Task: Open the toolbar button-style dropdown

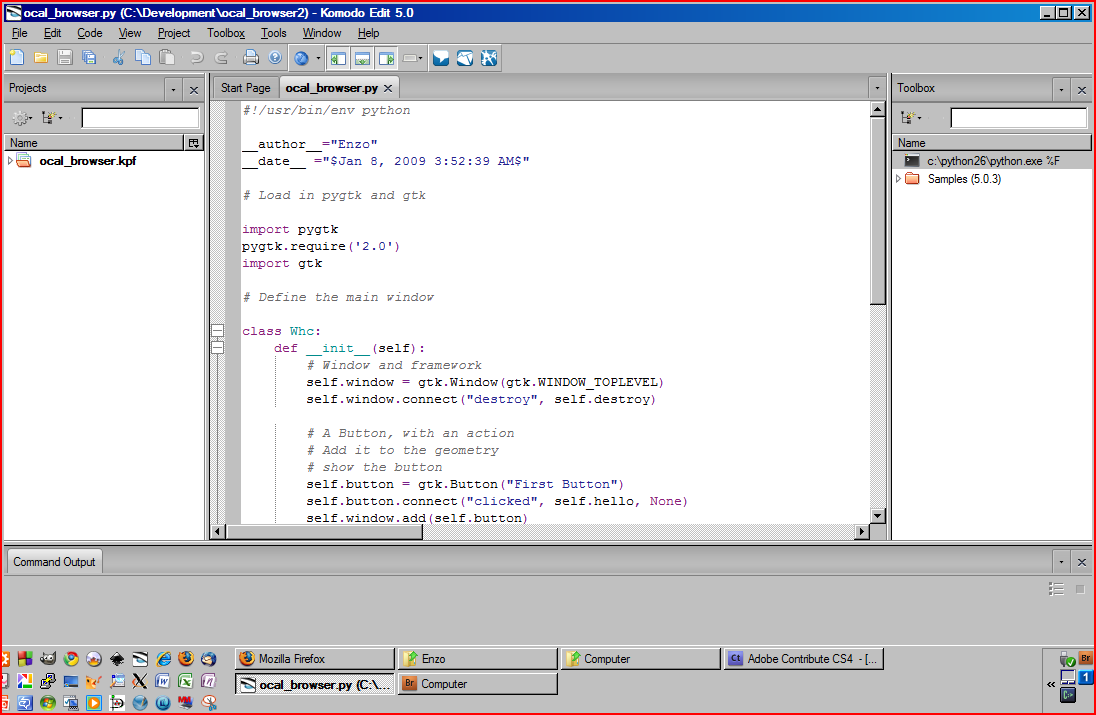Action: pyautogui.click(x=412, y=58)
